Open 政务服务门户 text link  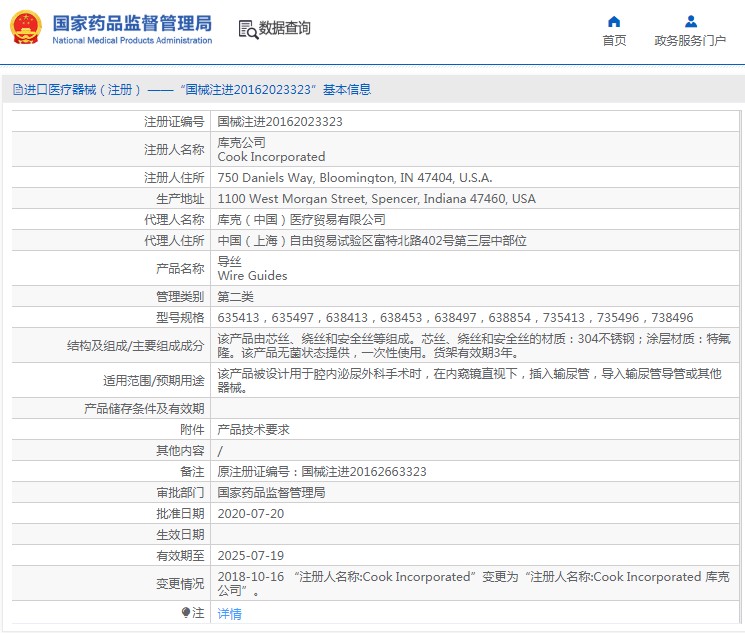point(690,41)
